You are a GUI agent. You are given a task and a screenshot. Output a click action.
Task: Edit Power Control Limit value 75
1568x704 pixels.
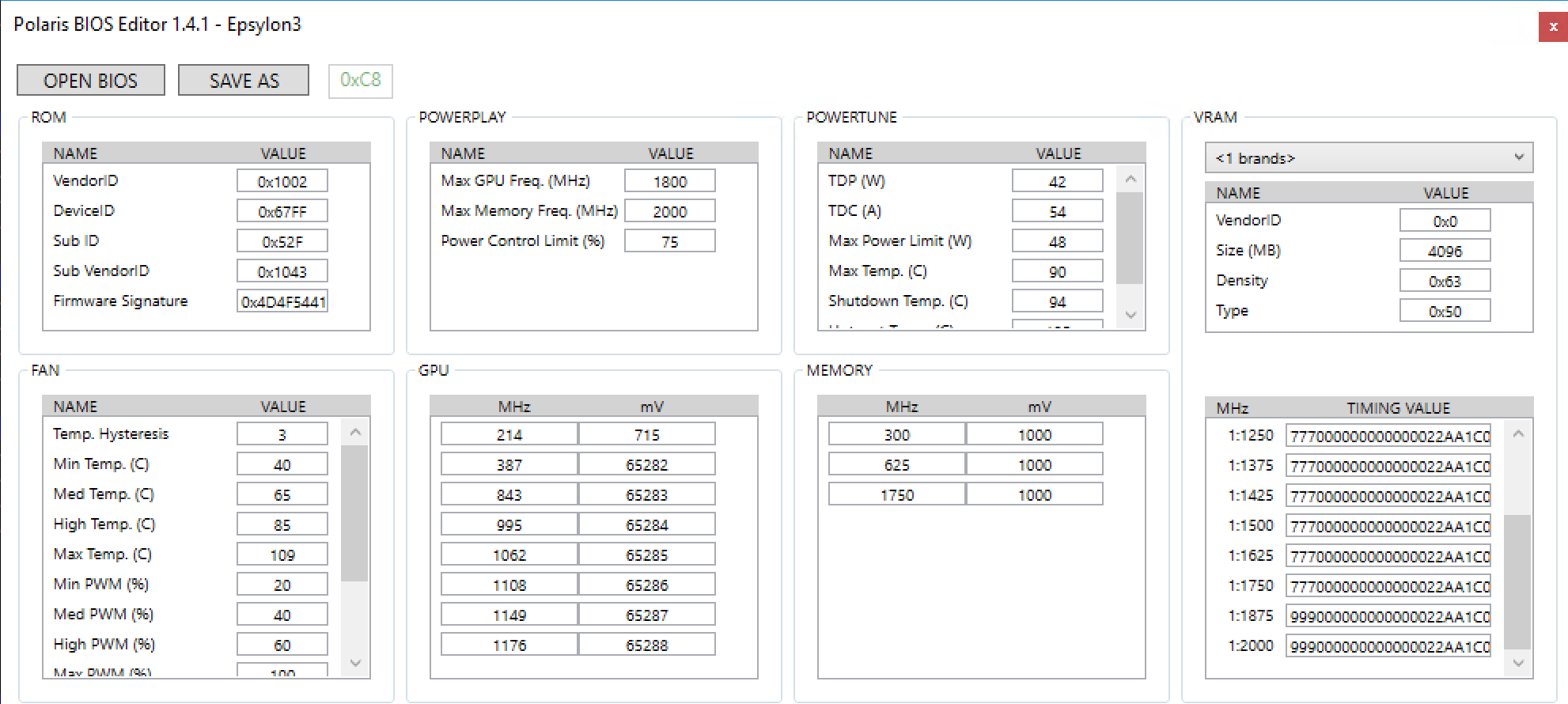click(x=670, y=241)
